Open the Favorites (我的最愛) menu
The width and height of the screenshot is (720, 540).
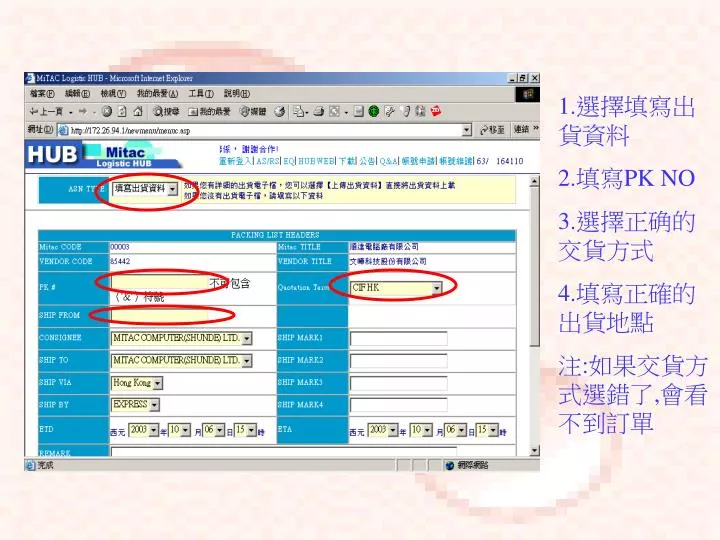tap(158, 94)
